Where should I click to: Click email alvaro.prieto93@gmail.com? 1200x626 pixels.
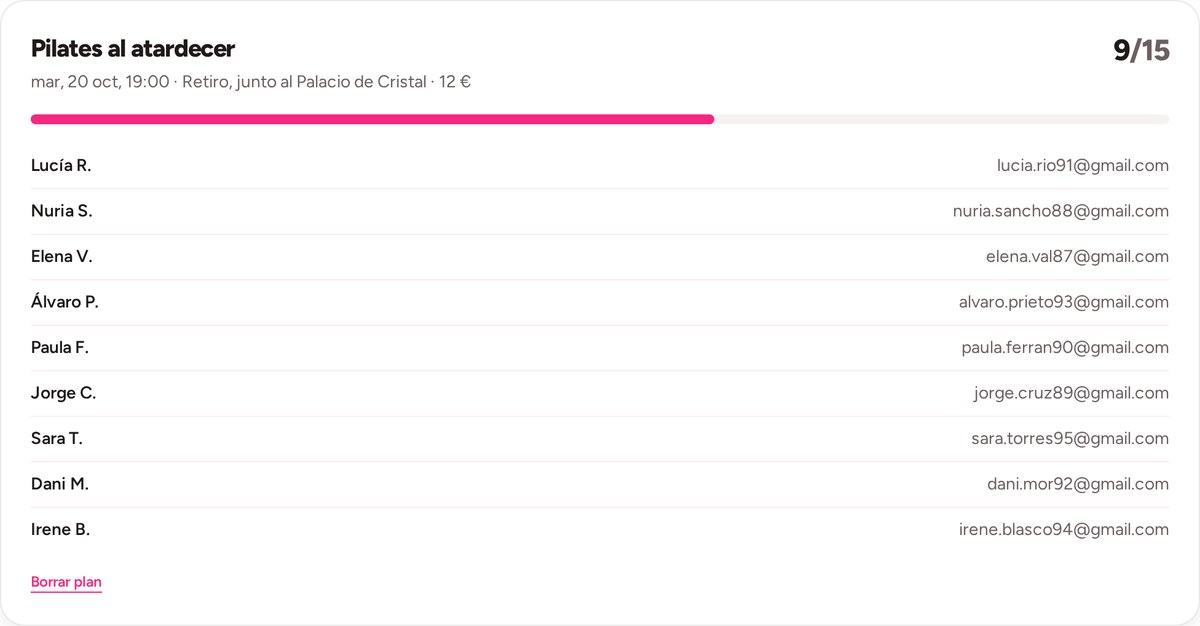point(1064,302)
